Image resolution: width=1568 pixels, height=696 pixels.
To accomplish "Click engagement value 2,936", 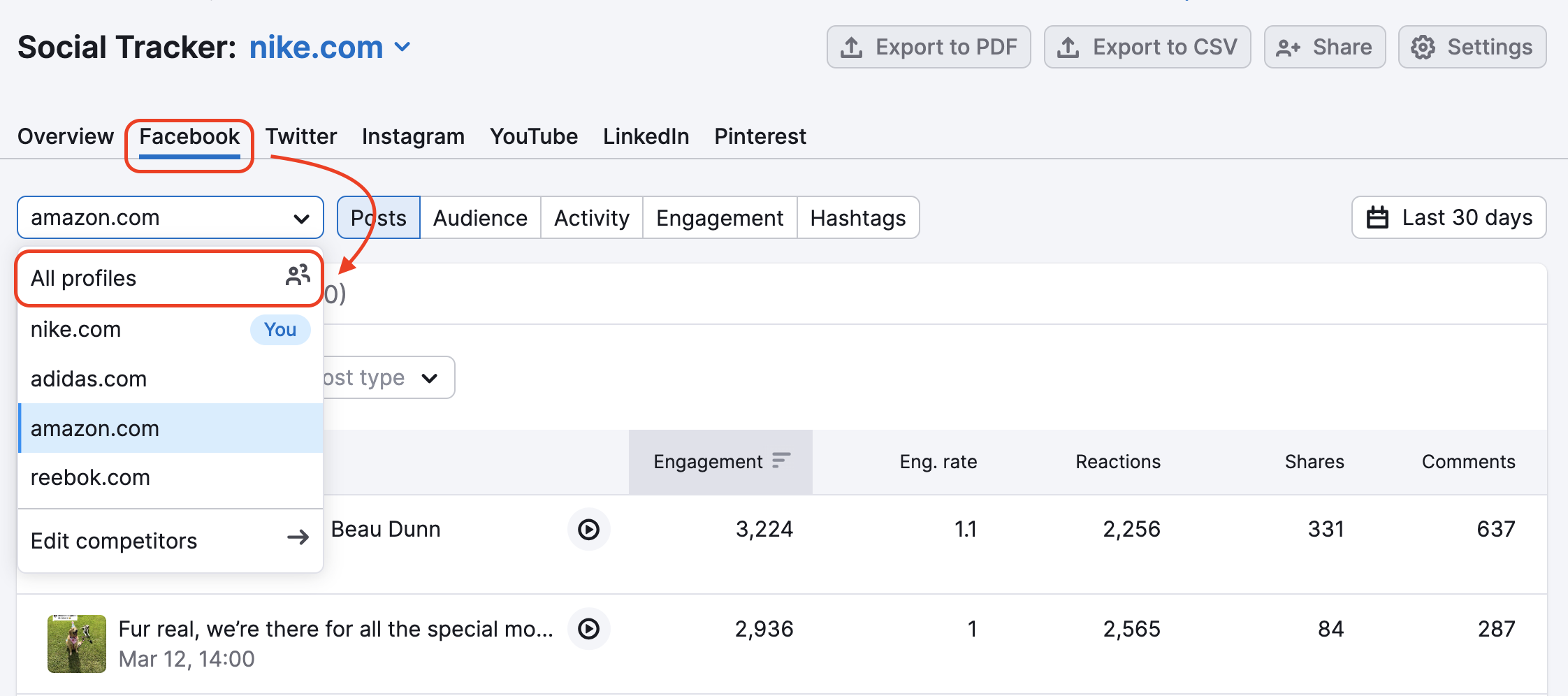I will pos(764,629).
